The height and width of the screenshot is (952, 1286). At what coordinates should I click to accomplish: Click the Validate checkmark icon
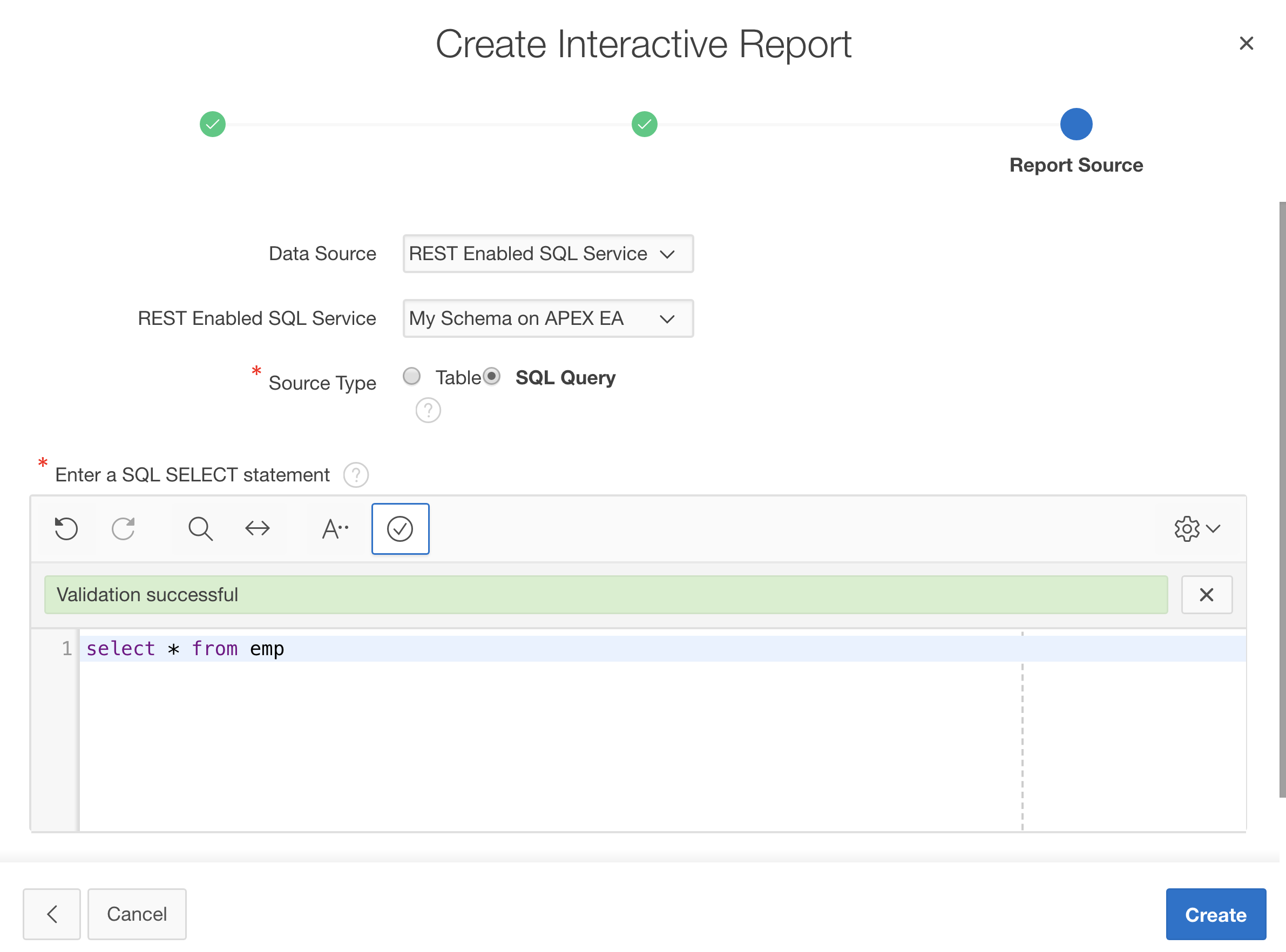[400, 528]
